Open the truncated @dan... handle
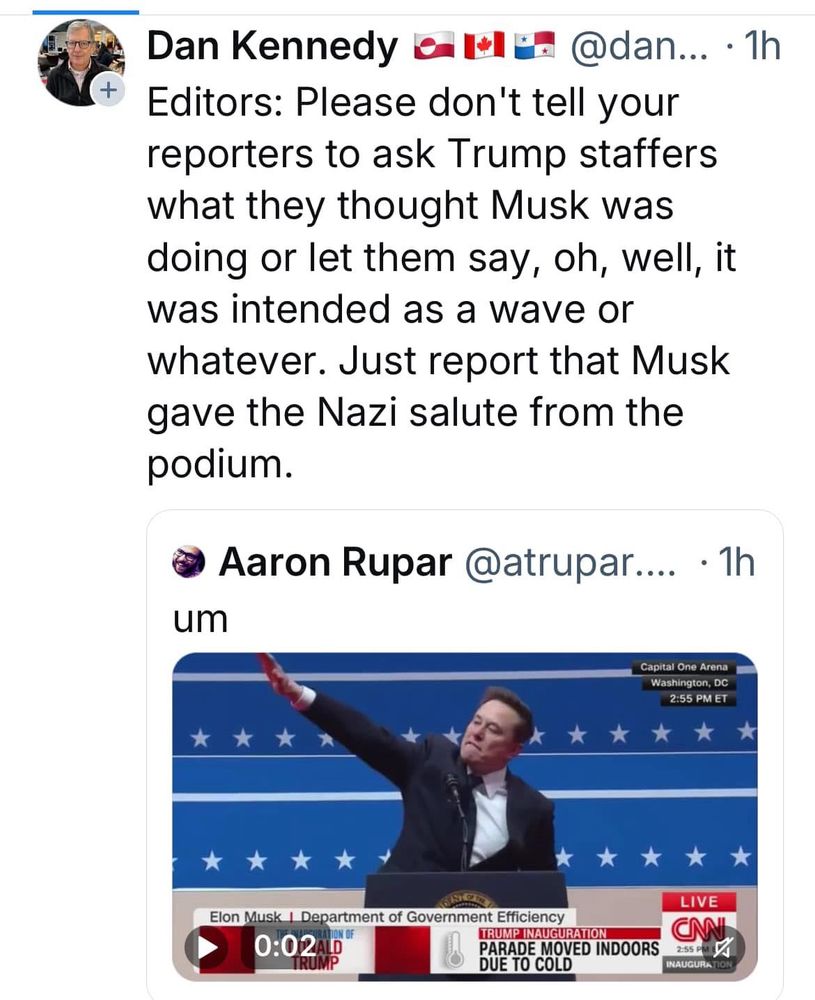Image resolution: width=815 pixels, height=1000 pixels. [x=639, y=46]
